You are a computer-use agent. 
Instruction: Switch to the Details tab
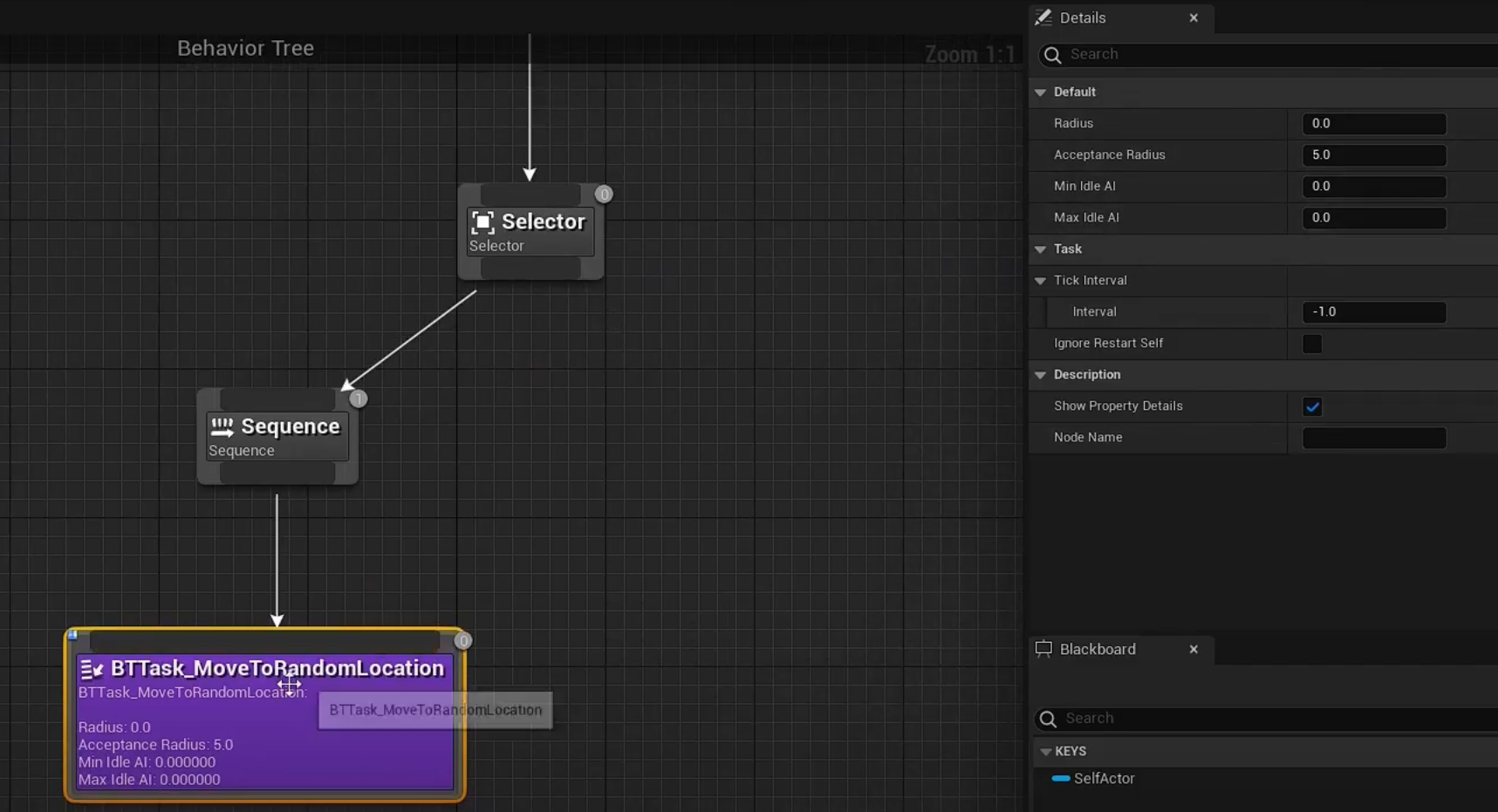tap(1083, 17)
